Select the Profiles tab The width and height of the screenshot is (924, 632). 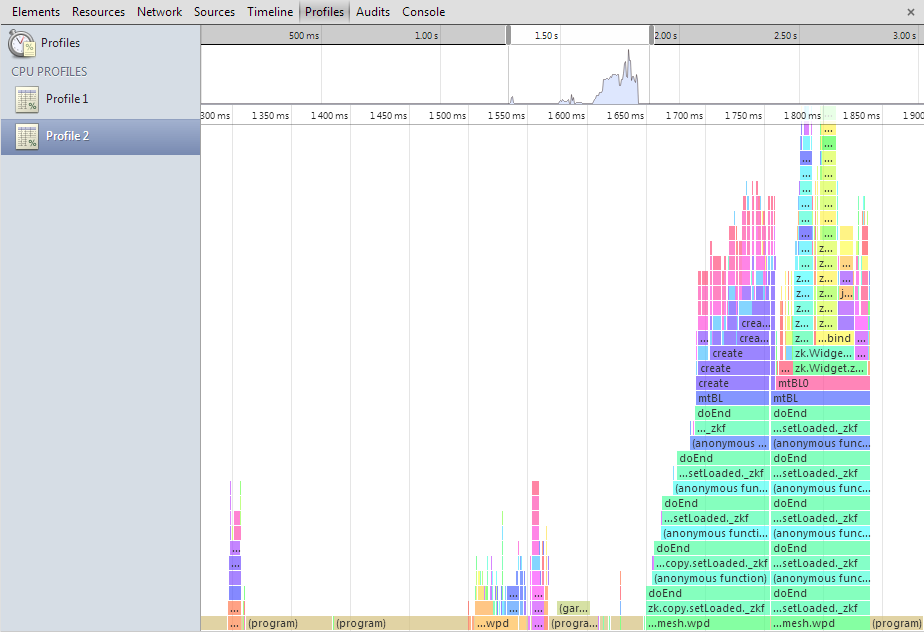click(324, 12)
